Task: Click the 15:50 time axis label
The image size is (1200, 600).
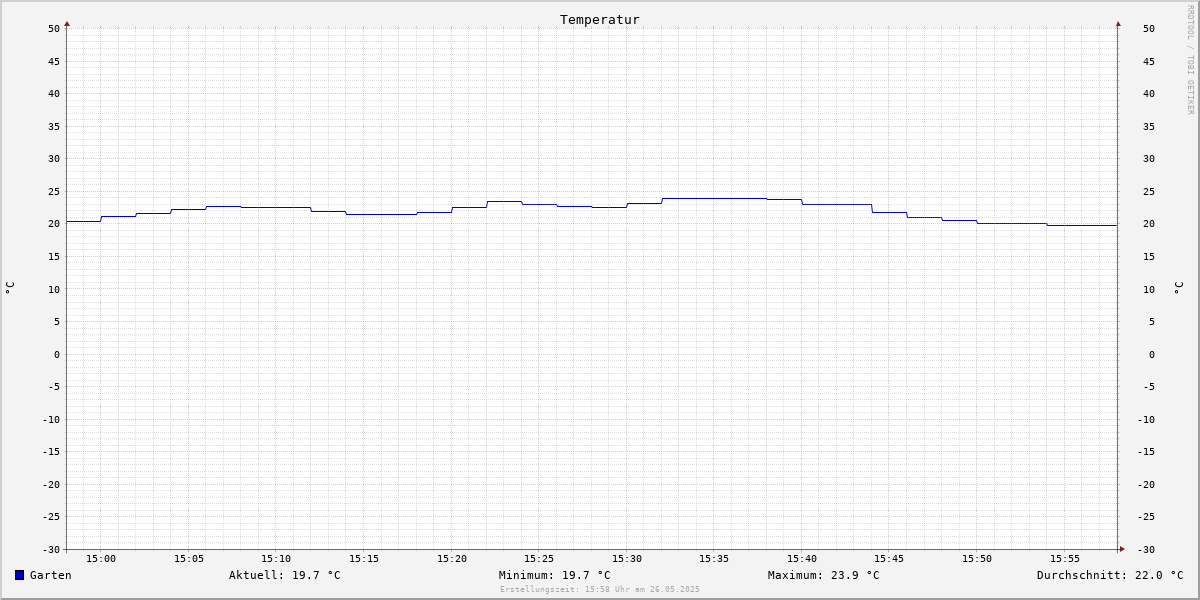Action: [x=977, y=559]
